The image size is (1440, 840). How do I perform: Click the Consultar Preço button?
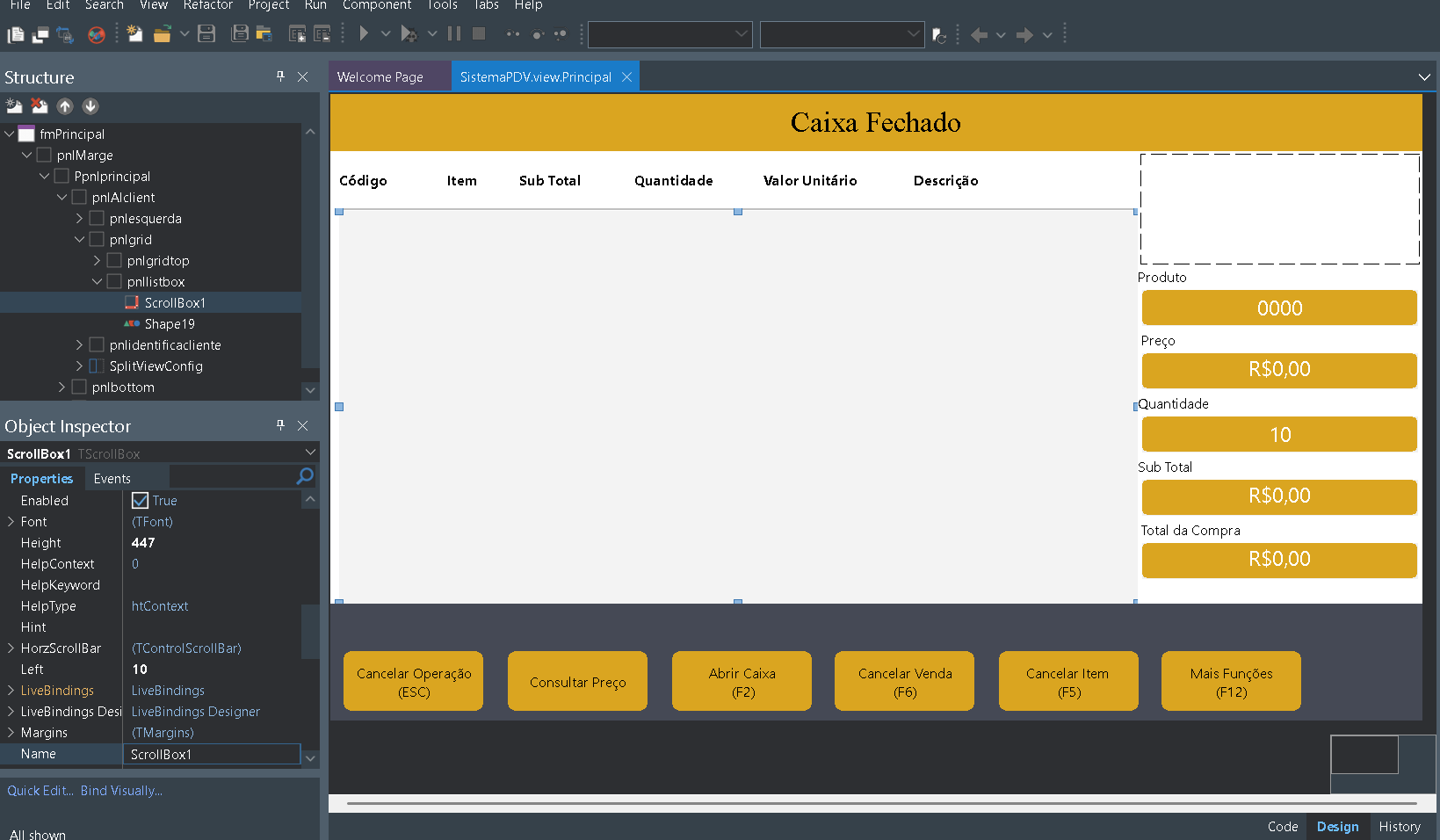pyautogui.click(x=577, y=681)
